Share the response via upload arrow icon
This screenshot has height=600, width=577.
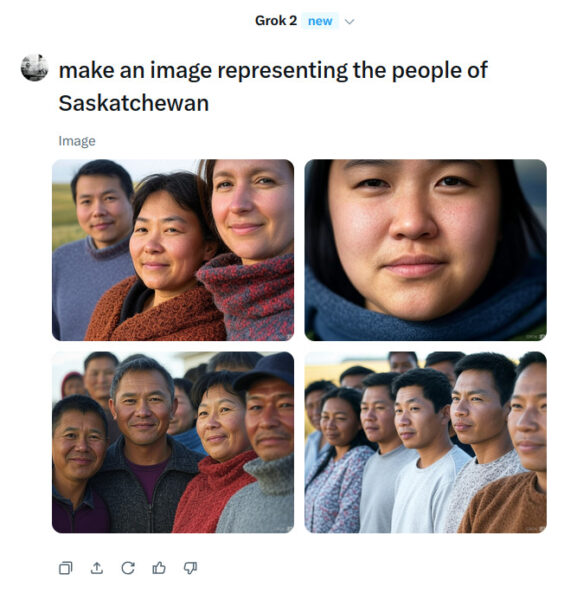97,568
